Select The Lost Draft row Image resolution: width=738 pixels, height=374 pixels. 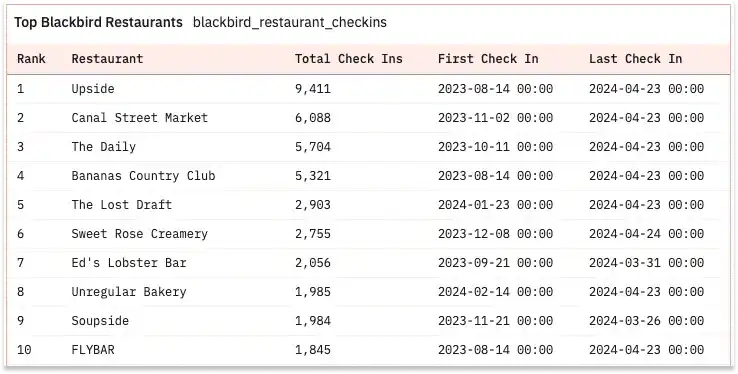(x=368, y=205)
